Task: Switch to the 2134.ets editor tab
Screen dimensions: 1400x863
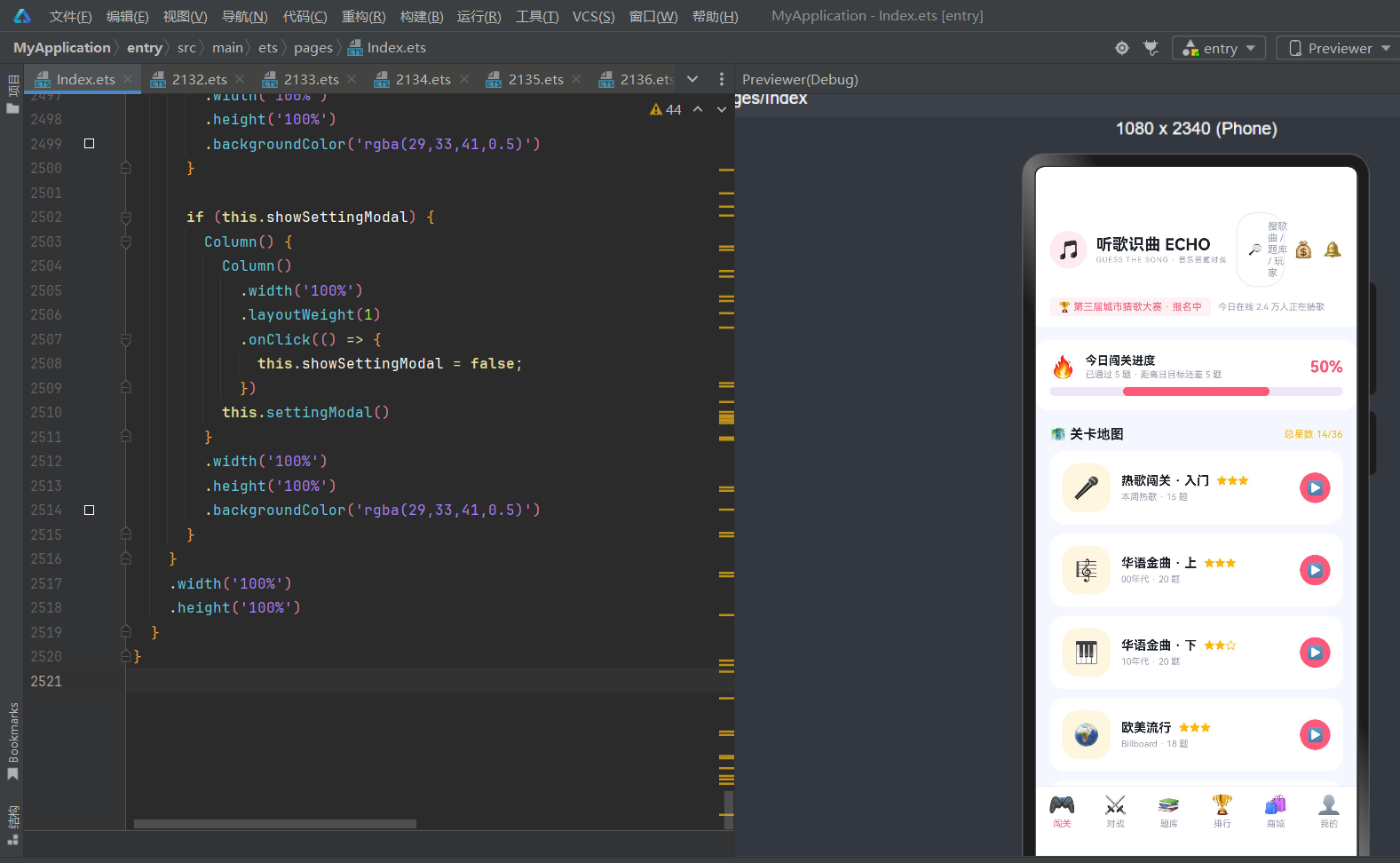Action: pyautogui.click(x=423, y=79)
